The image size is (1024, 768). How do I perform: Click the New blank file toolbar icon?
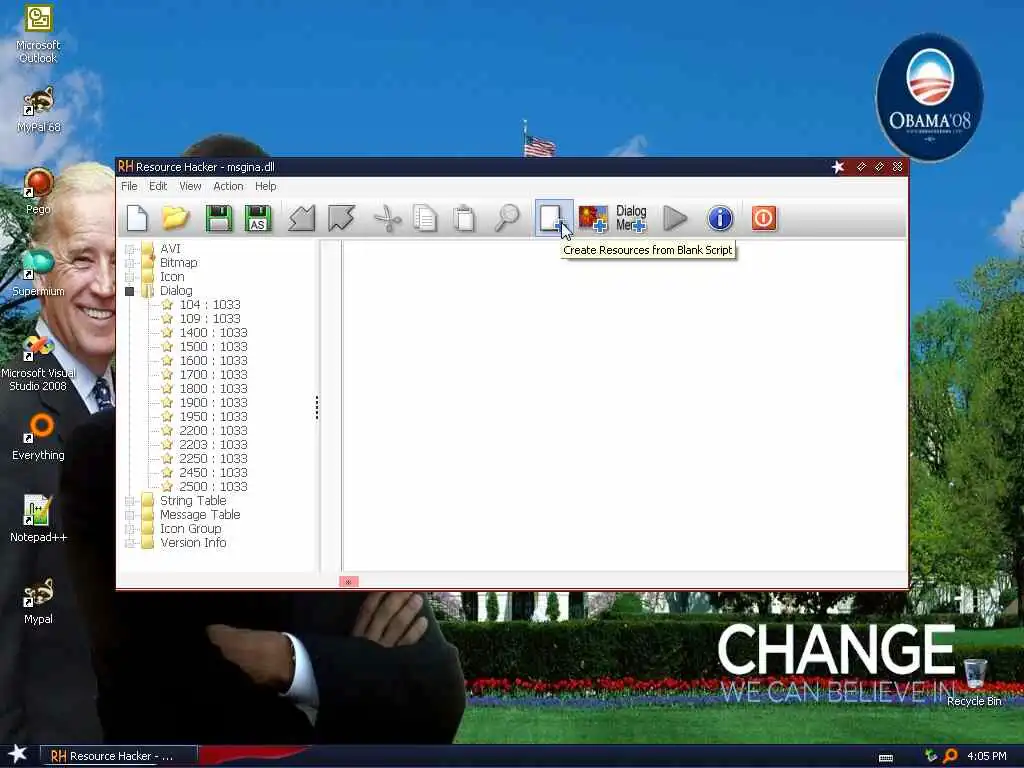(x=137, y=218)
